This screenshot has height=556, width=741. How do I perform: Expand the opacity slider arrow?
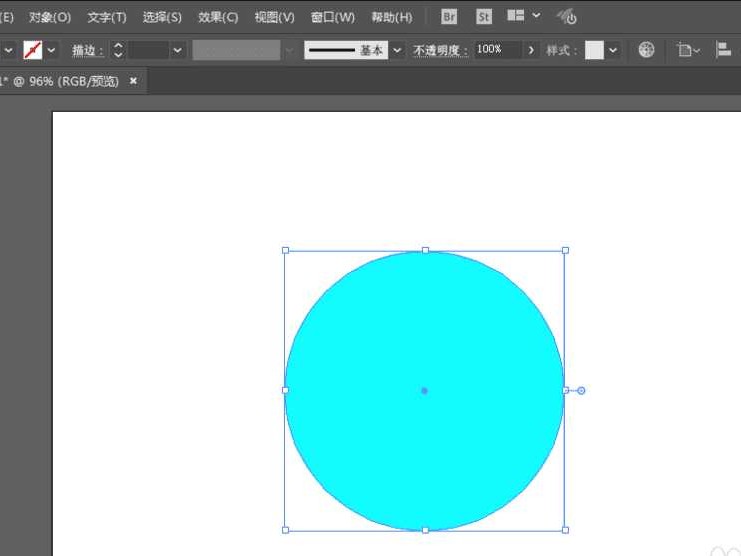click(531, 50)
